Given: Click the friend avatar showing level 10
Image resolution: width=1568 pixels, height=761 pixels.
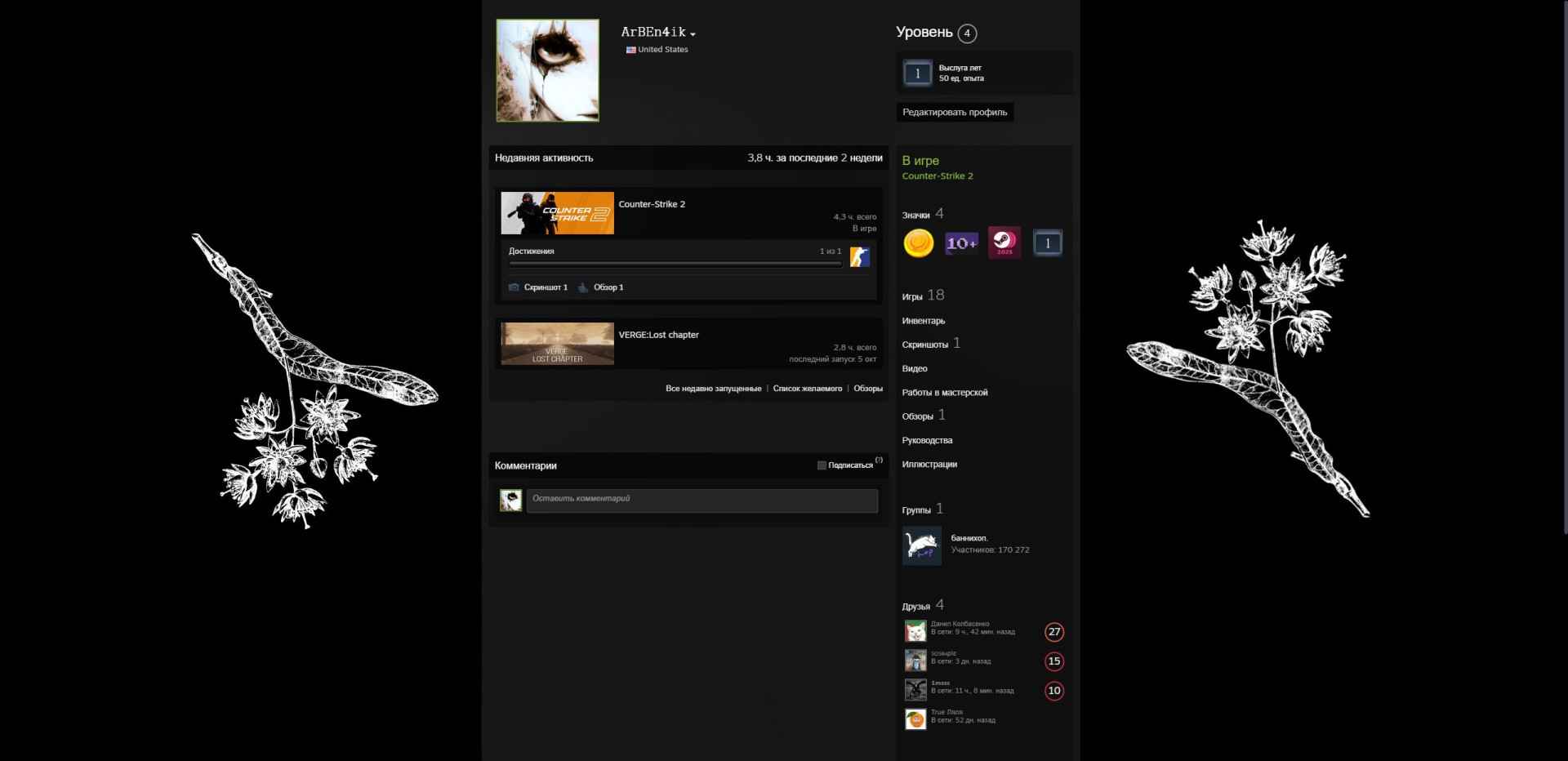Looking at the screenshot, I should [915, 690].
